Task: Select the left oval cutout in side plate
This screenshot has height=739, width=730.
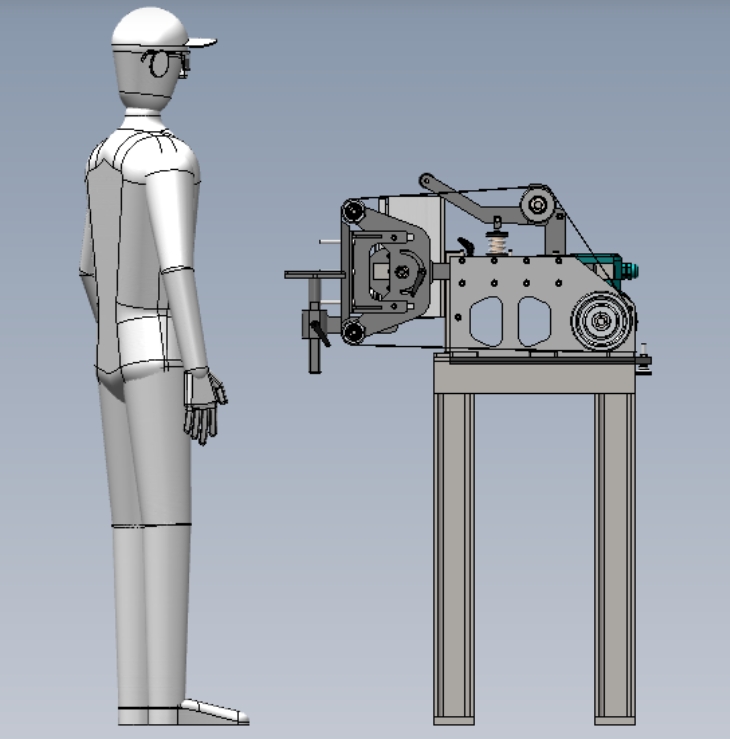Action: tap(486, 321)
